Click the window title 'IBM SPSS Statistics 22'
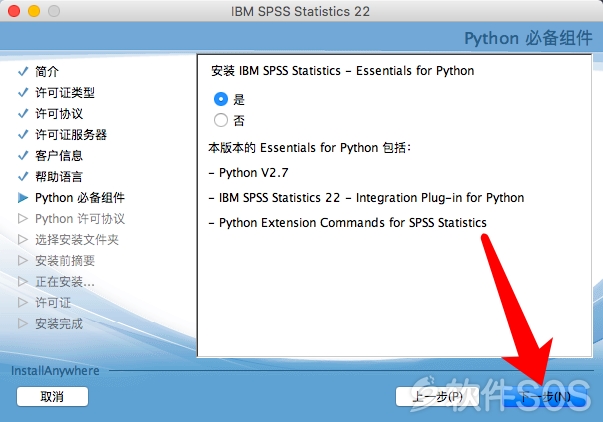 (x=300, y=11)
